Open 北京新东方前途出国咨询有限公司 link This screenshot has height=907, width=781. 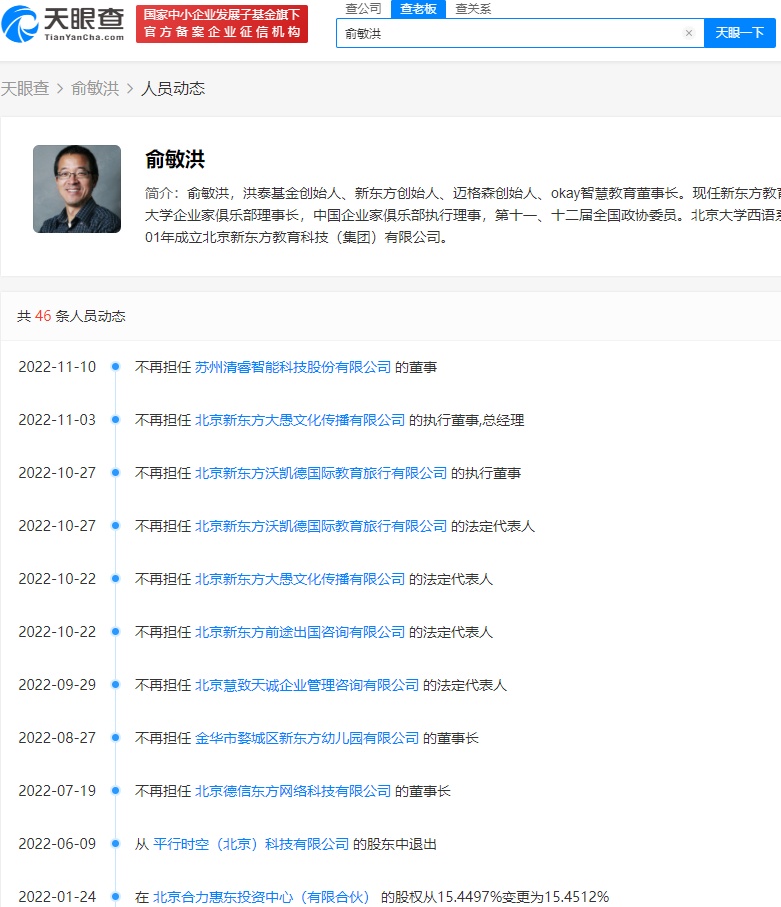(300, 632)
